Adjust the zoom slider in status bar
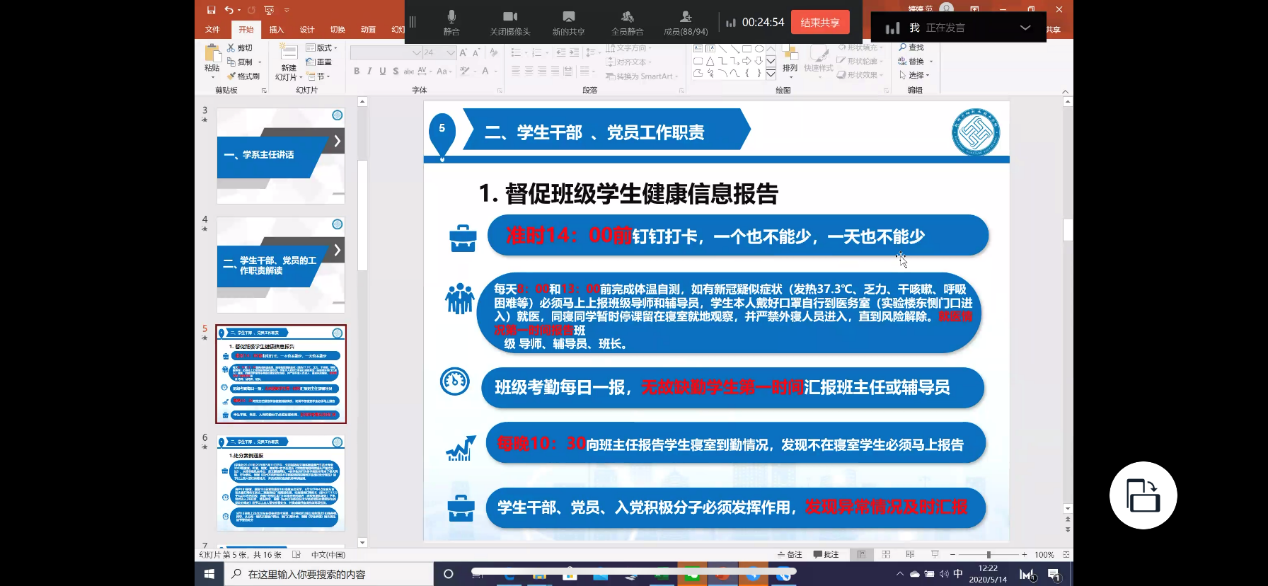This screenshot has height=586, width=1268. [988, 554]
